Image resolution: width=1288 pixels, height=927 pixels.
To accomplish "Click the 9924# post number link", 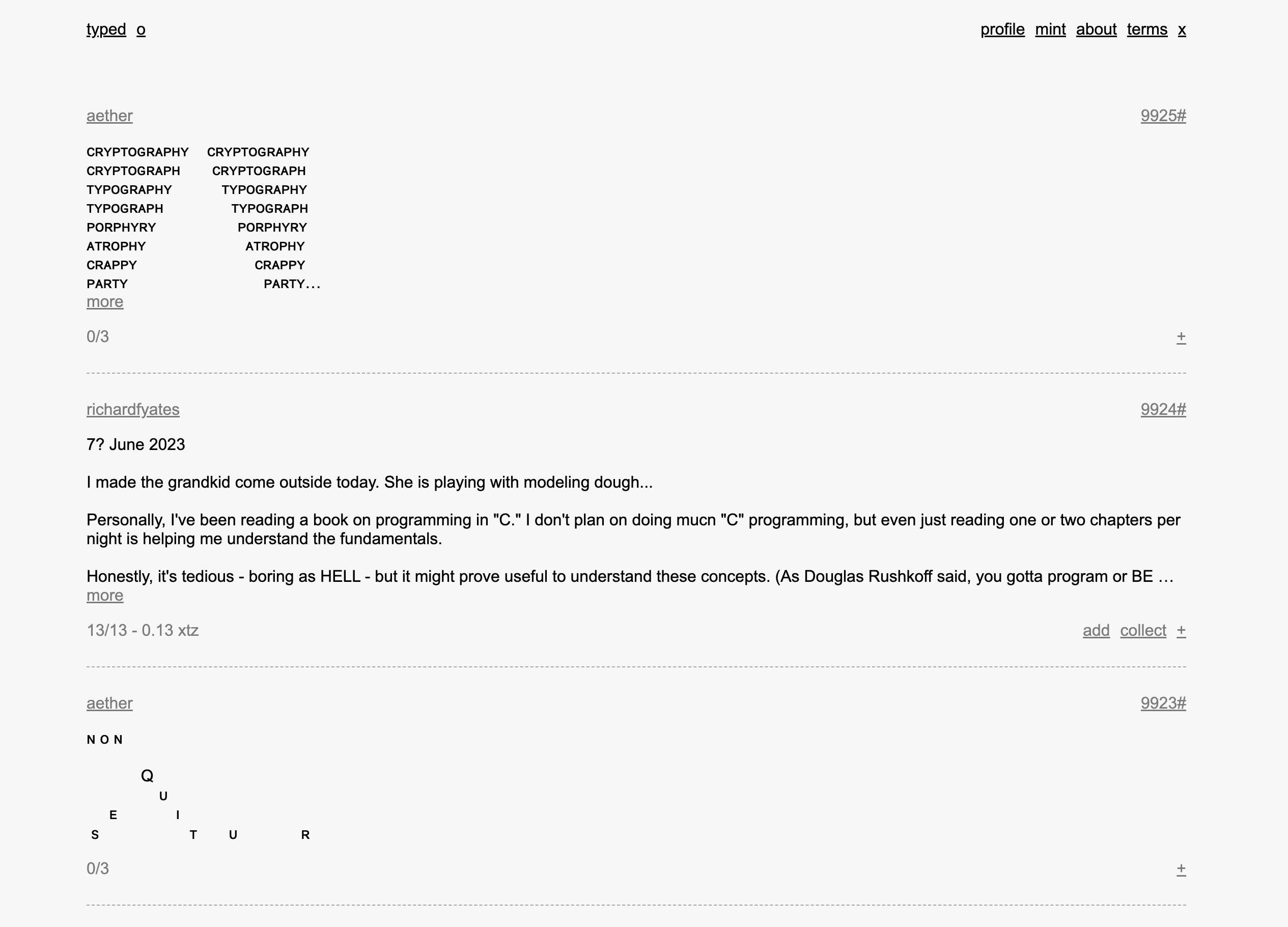I will (x=1163, y=408).
